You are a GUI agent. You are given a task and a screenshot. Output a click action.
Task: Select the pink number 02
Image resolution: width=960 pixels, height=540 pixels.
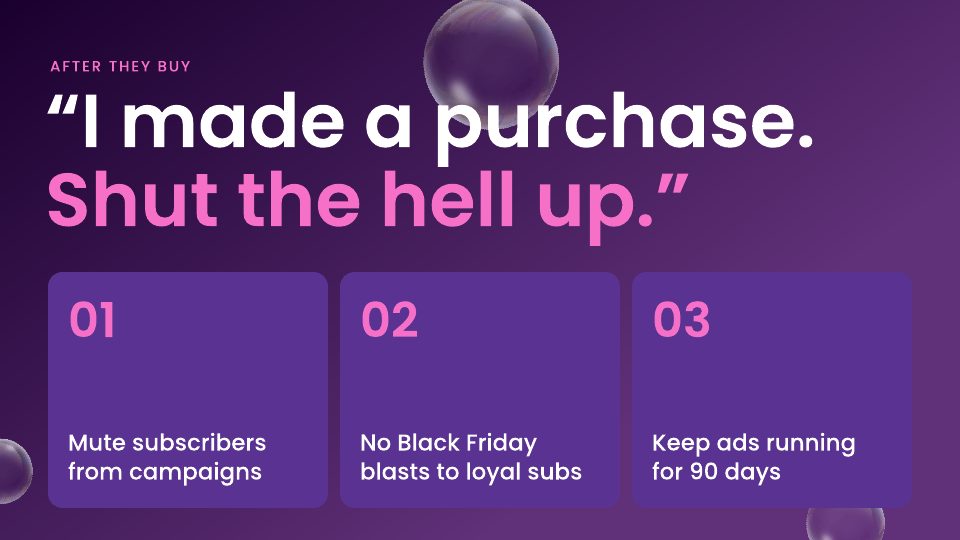389,319
